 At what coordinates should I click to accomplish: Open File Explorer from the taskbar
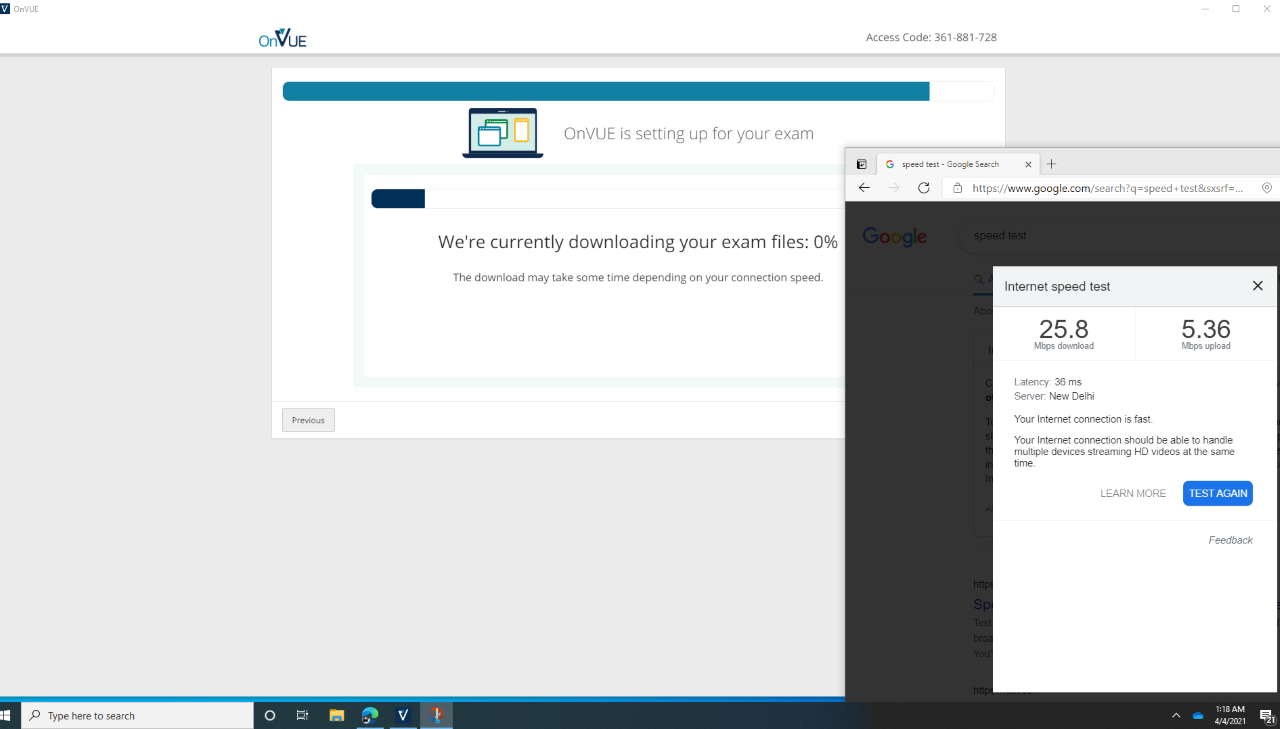tap(337, 715)
